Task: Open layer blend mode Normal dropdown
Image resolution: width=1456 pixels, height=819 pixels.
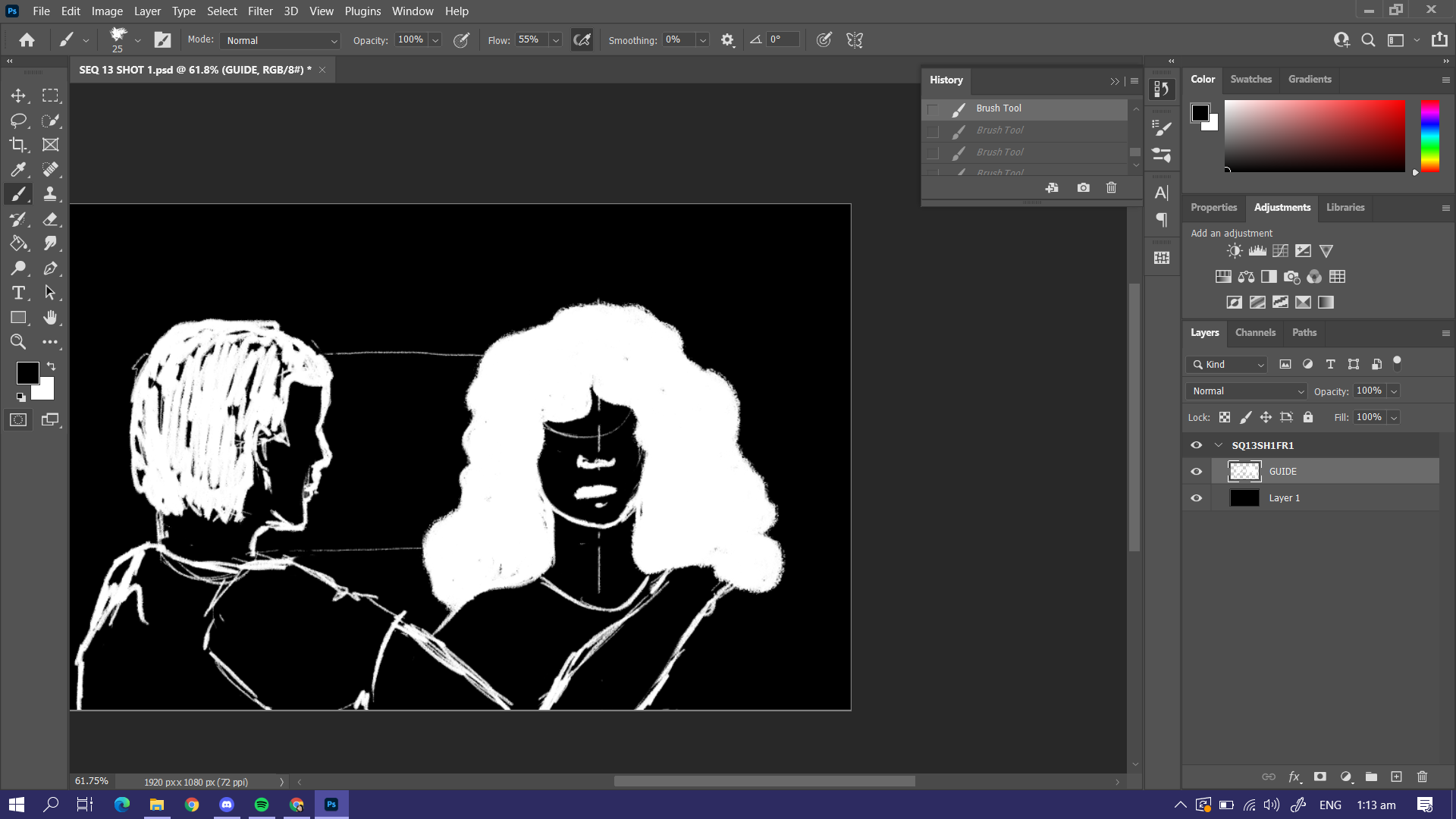Action: [1247, 391]
